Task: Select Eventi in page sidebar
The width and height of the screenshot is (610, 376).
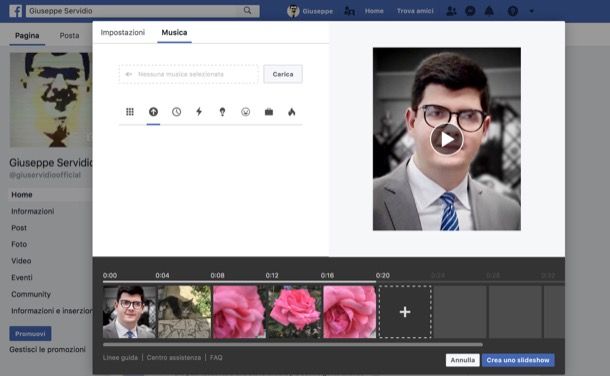Action: (22, 277)
